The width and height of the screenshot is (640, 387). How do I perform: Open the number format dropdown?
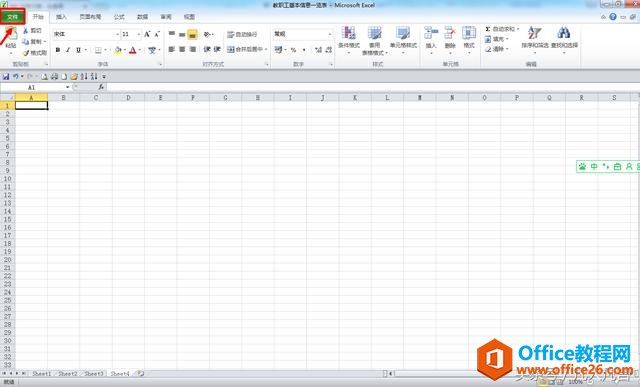(330, 34)
